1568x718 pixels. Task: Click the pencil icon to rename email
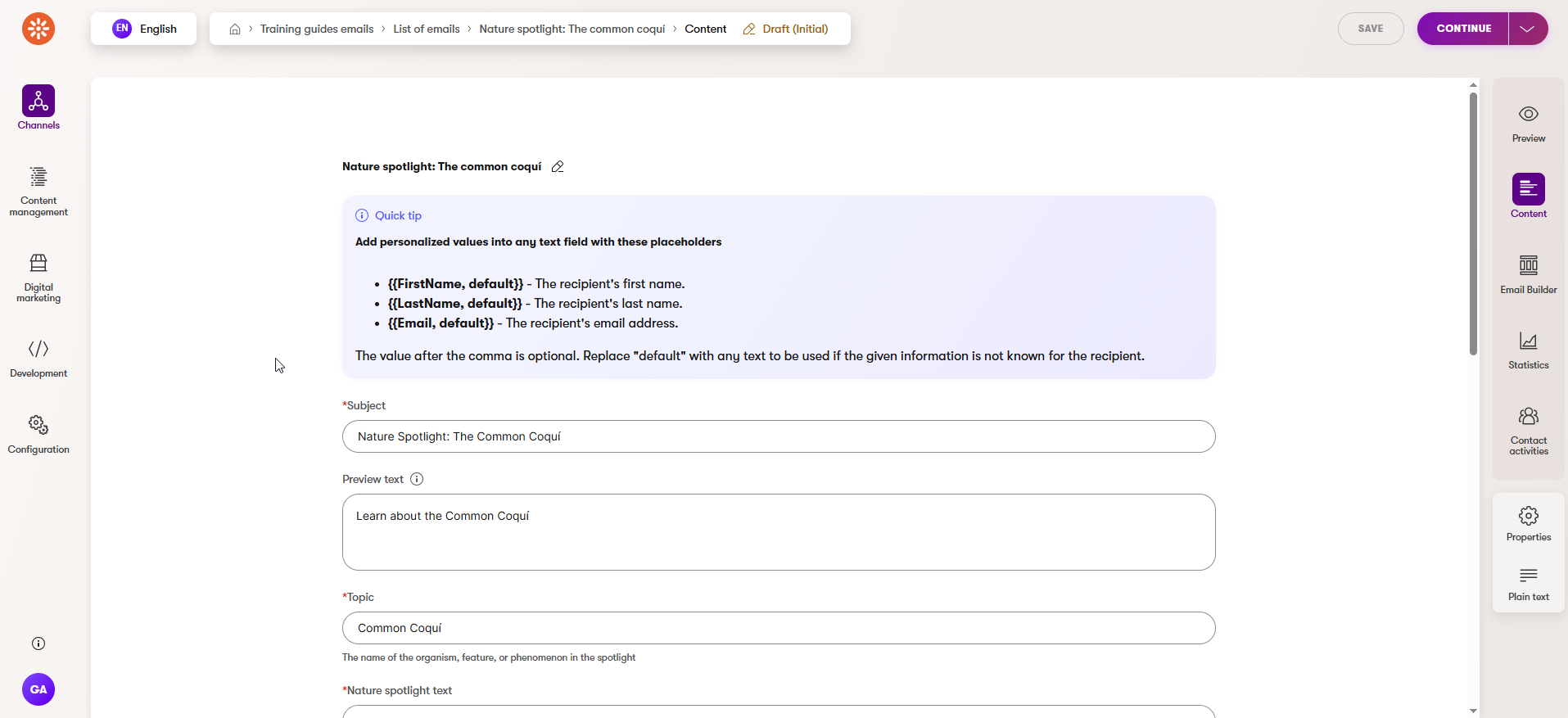558,167
